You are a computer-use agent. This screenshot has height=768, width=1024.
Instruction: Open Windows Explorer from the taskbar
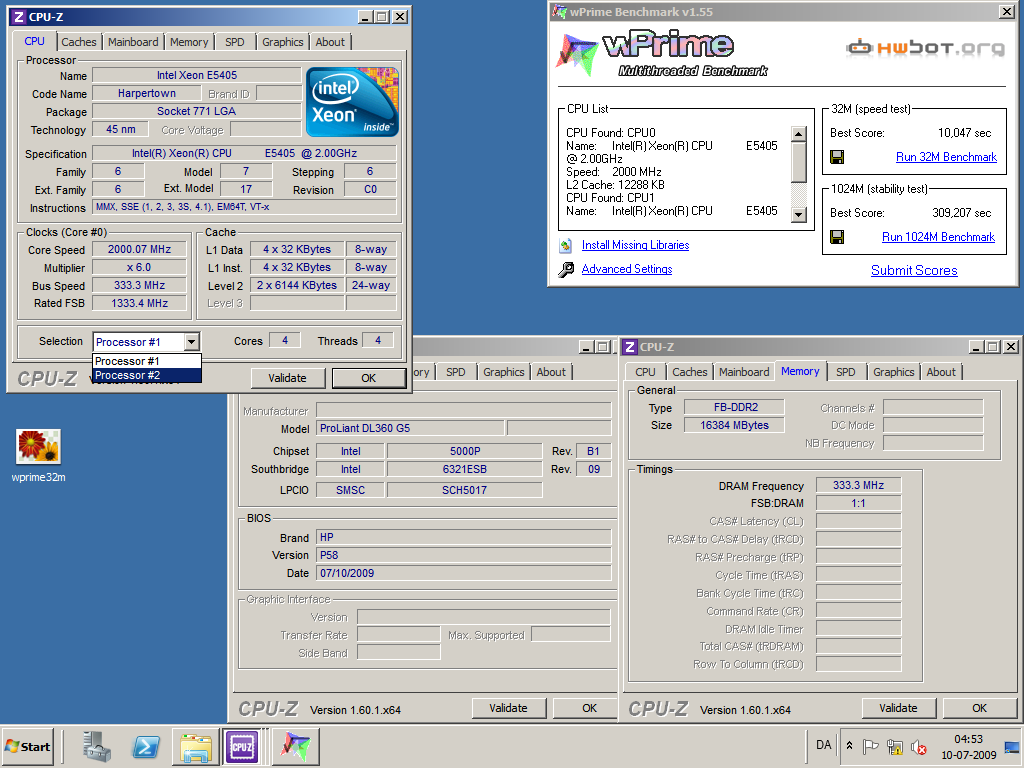point(196,746)
